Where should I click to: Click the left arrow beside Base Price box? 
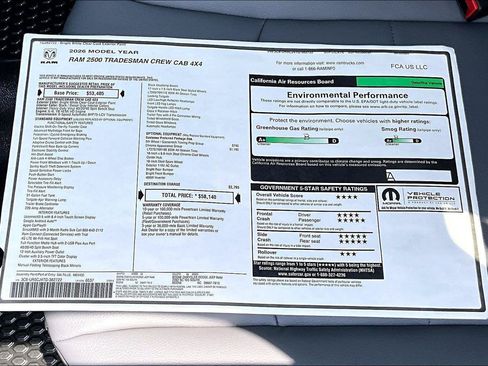point(41,93)
